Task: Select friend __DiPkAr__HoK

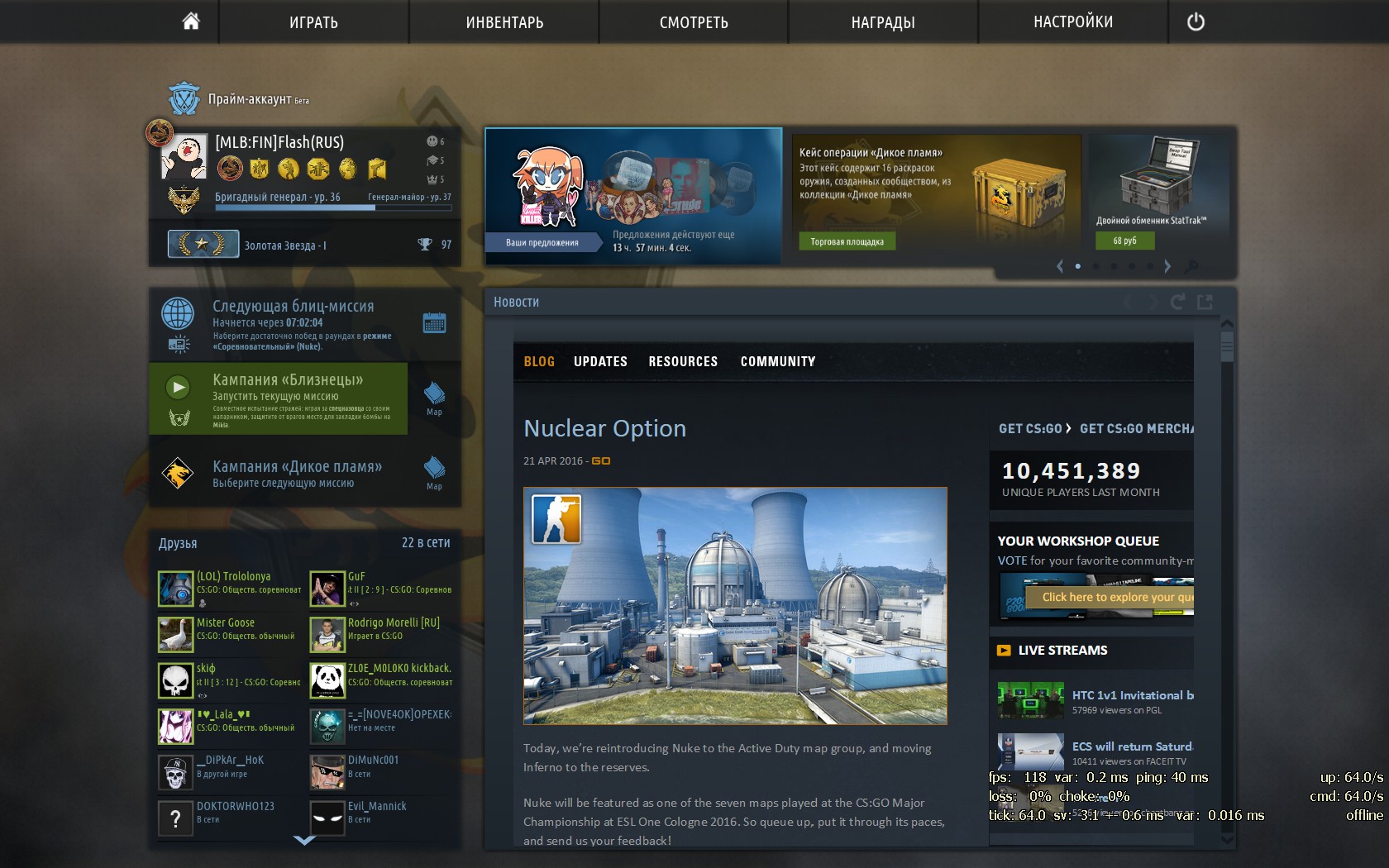Action: click(x=230, y=772)
